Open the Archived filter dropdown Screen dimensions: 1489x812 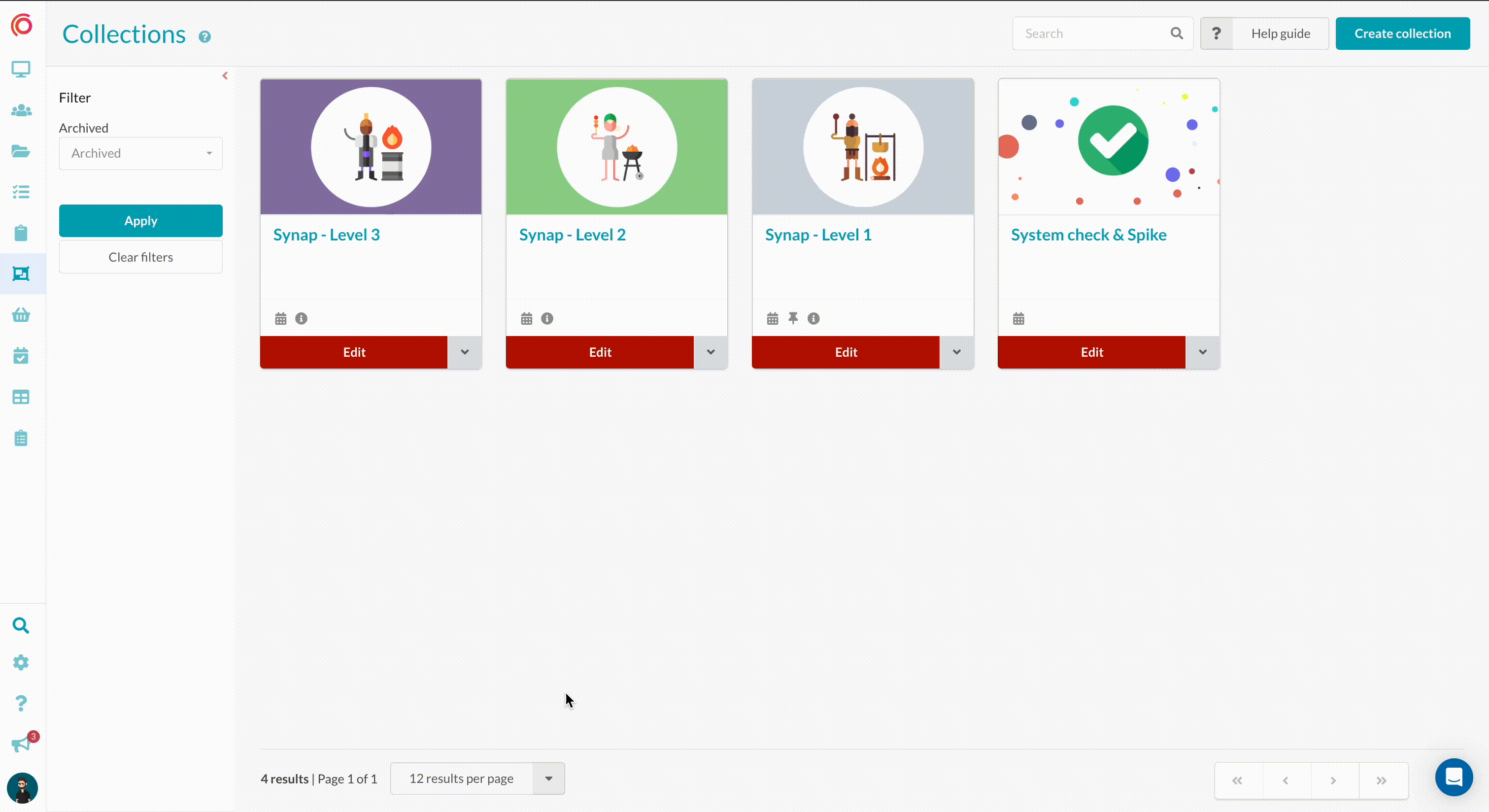[x=140, y=153]
